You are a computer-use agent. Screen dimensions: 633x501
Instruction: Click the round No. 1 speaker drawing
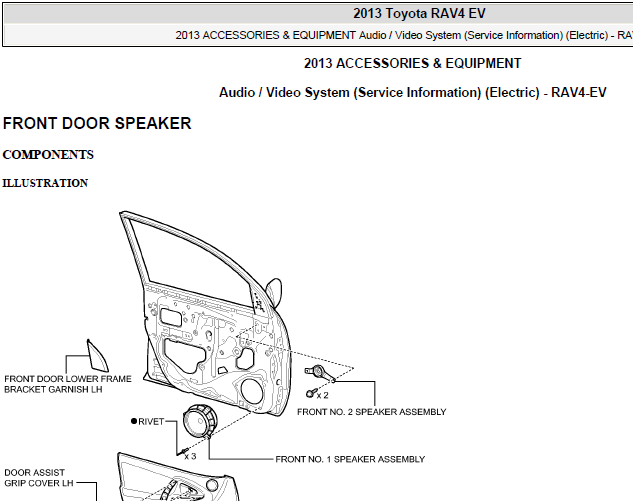(200, 421)
